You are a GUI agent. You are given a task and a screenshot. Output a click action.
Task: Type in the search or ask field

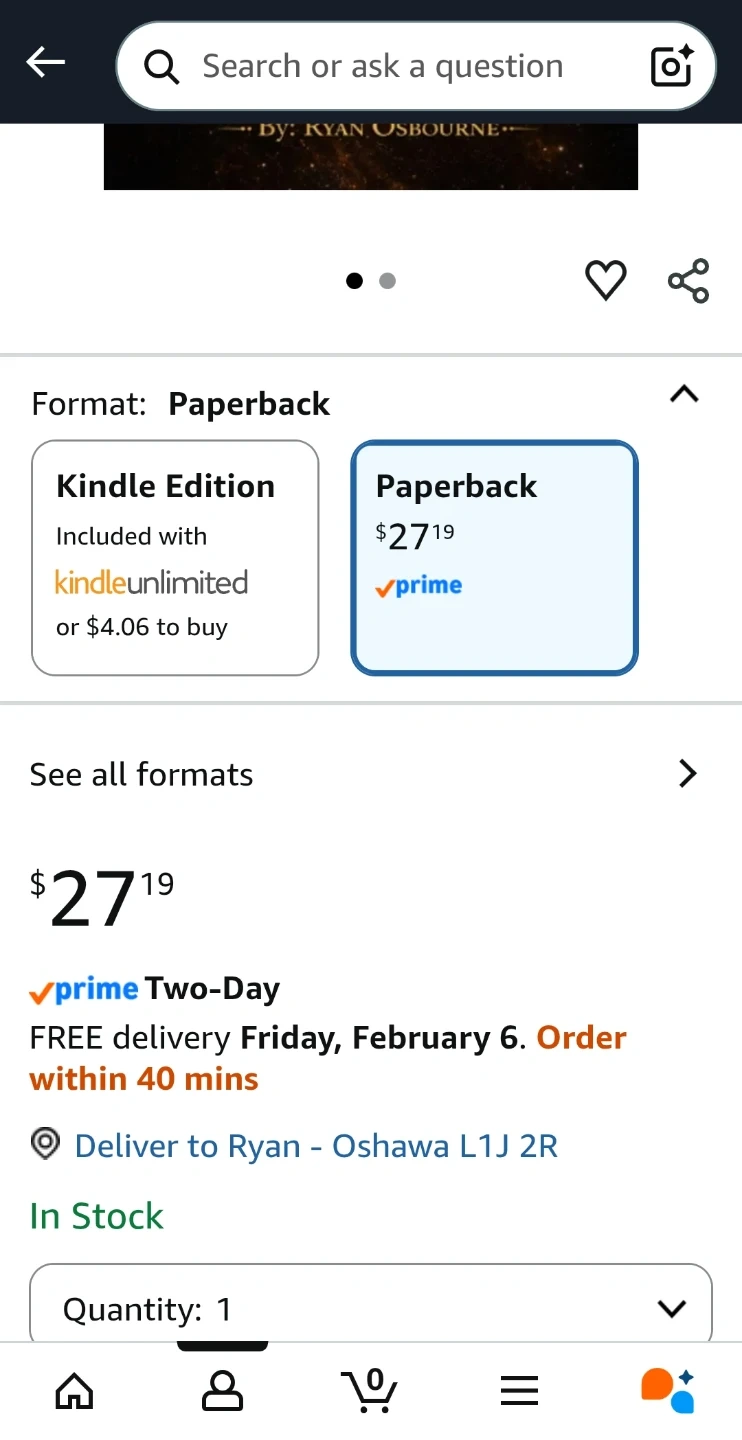pyautogui.click(x=400, y=67)
